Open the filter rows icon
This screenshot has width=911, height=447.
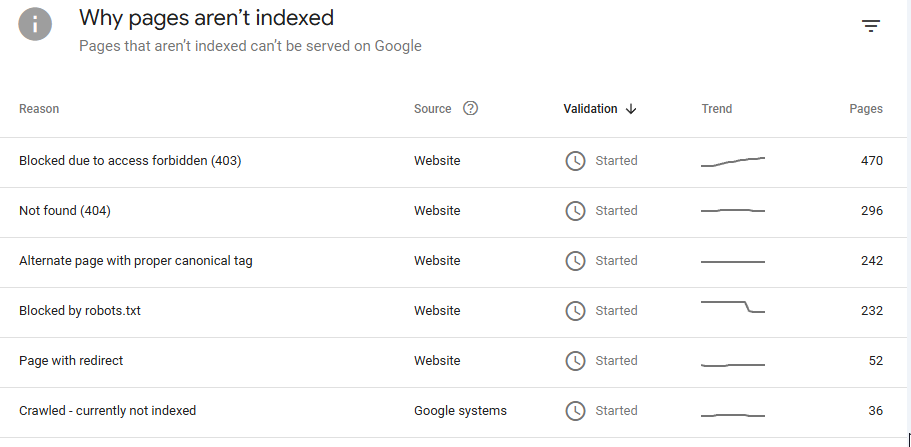[x=871, y=27]
